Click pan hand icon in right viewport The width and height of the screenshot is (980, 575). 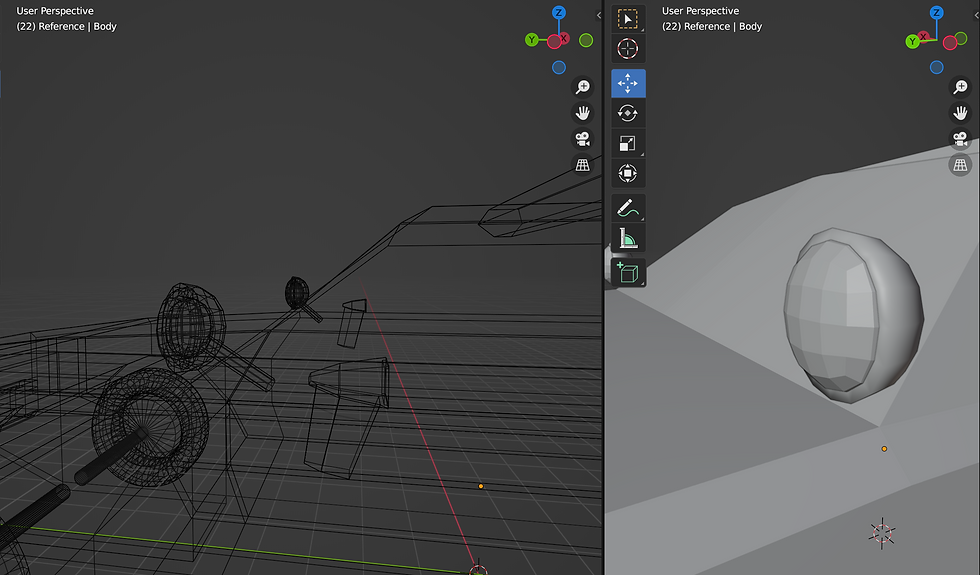pos(960,113)
